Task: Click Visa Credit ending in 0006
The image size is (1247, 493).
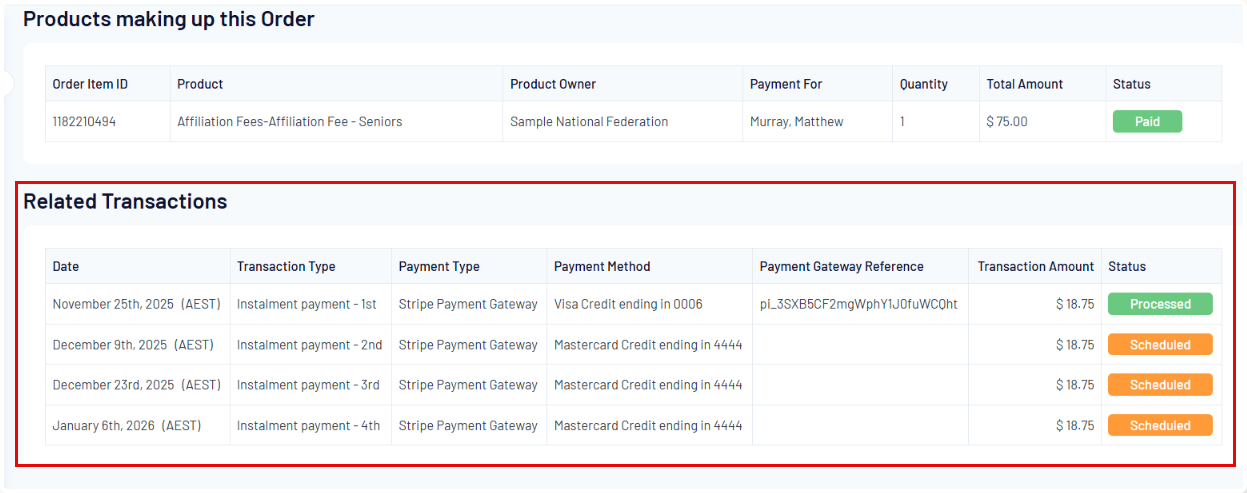Action: [x=628, y=304]
